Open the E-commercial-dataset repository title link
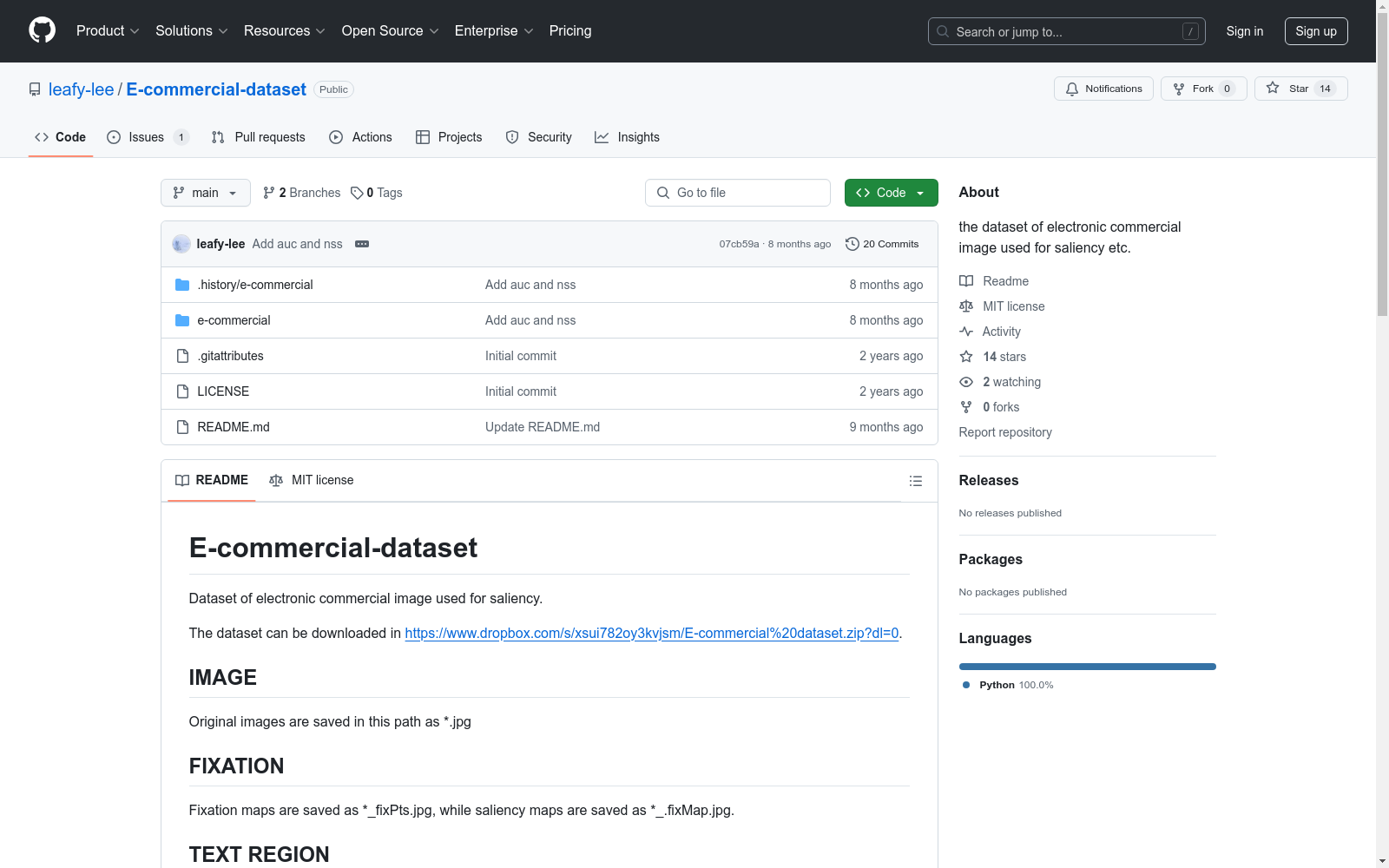Screen dimensions: 1389x868 click(x=216, y=89)
